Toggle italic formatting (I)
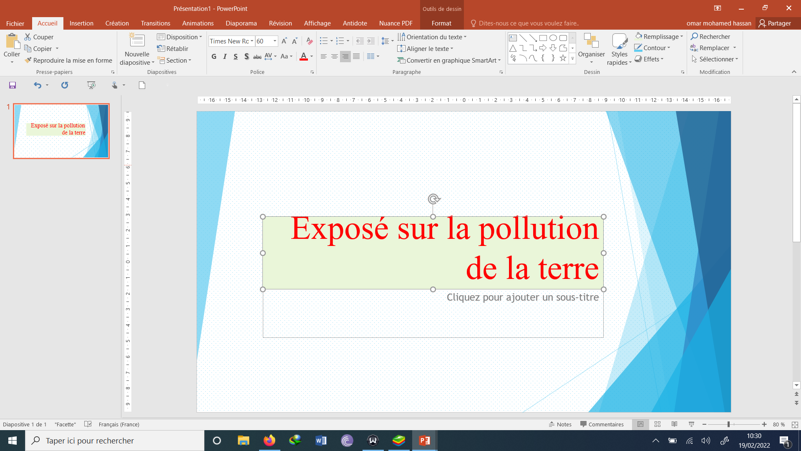801x451 pixels. coord(225,57)
